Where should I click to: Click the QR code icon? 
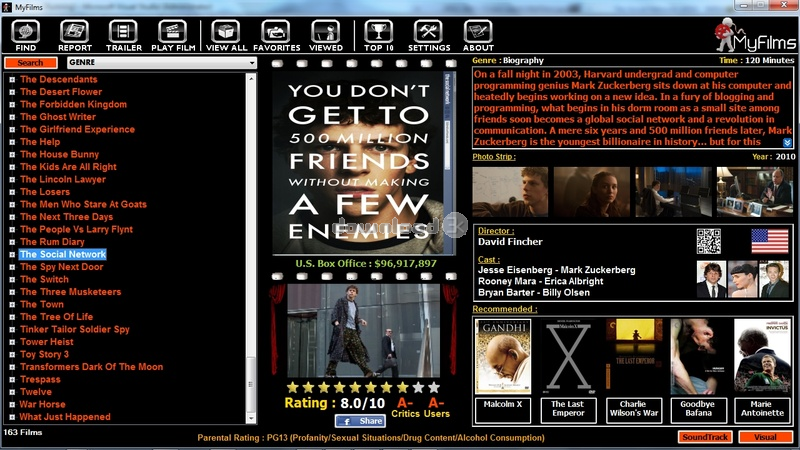(709, 241)
